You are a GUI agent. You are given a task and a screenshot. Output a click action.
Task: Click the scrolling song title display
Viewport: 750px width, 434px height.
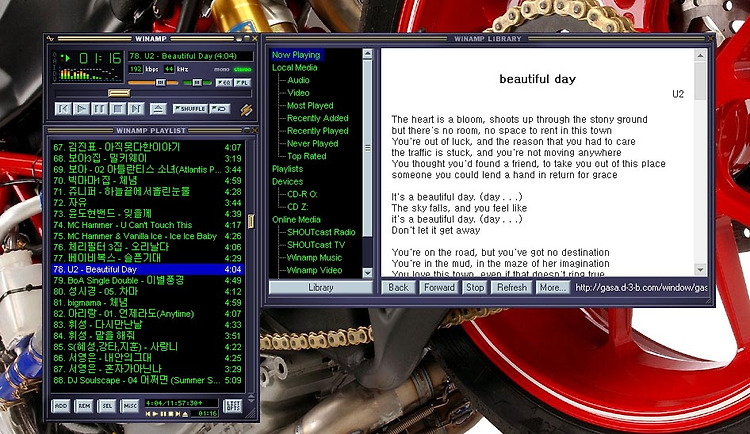point(190,56)
